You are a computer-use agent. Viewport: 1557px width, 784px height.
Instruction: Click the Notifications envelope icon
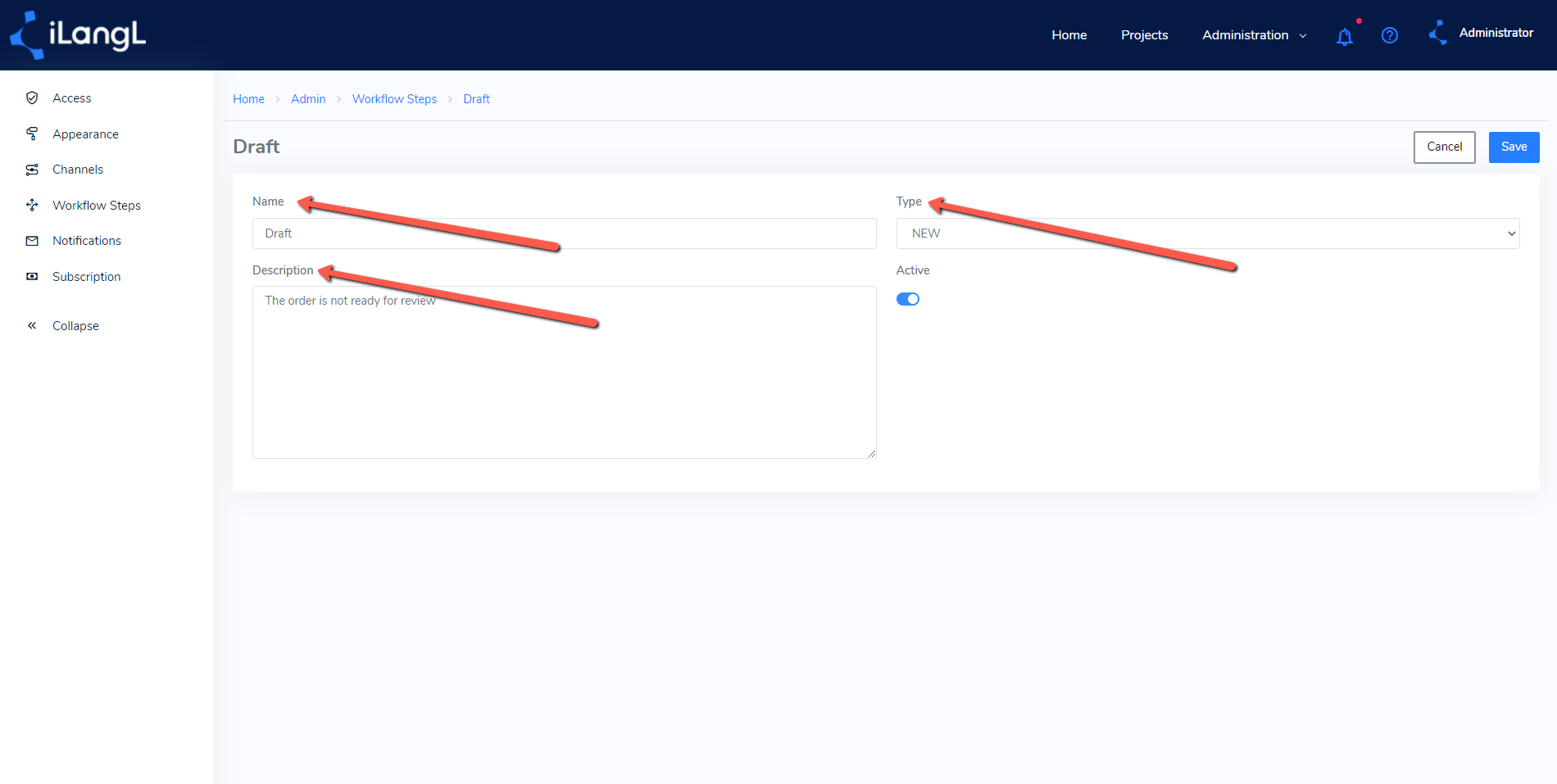32,241
